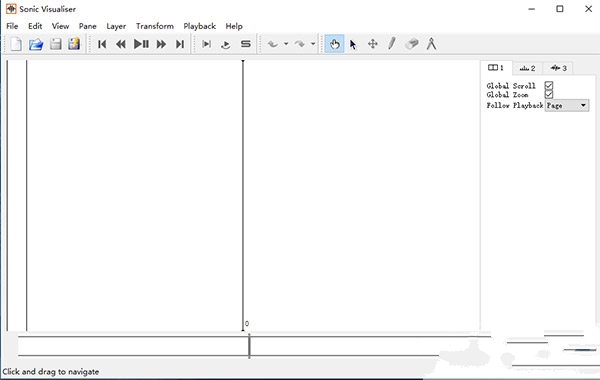This screenshot has width=600, height=380.
Task: Expand the Redo history dropdown arrow
Action: pos(313,44)
